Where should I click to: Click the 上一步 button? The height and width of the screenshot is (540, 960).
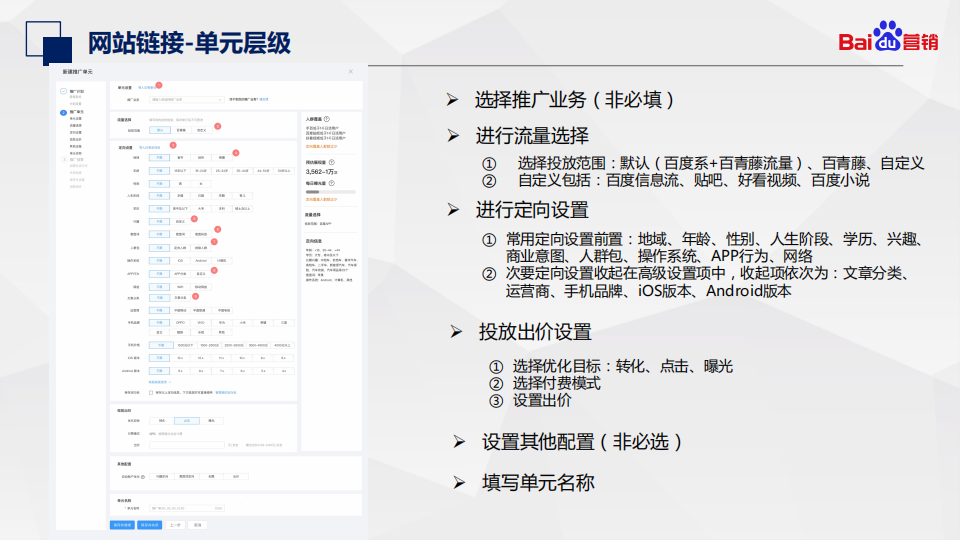click(x=175, y=525)
